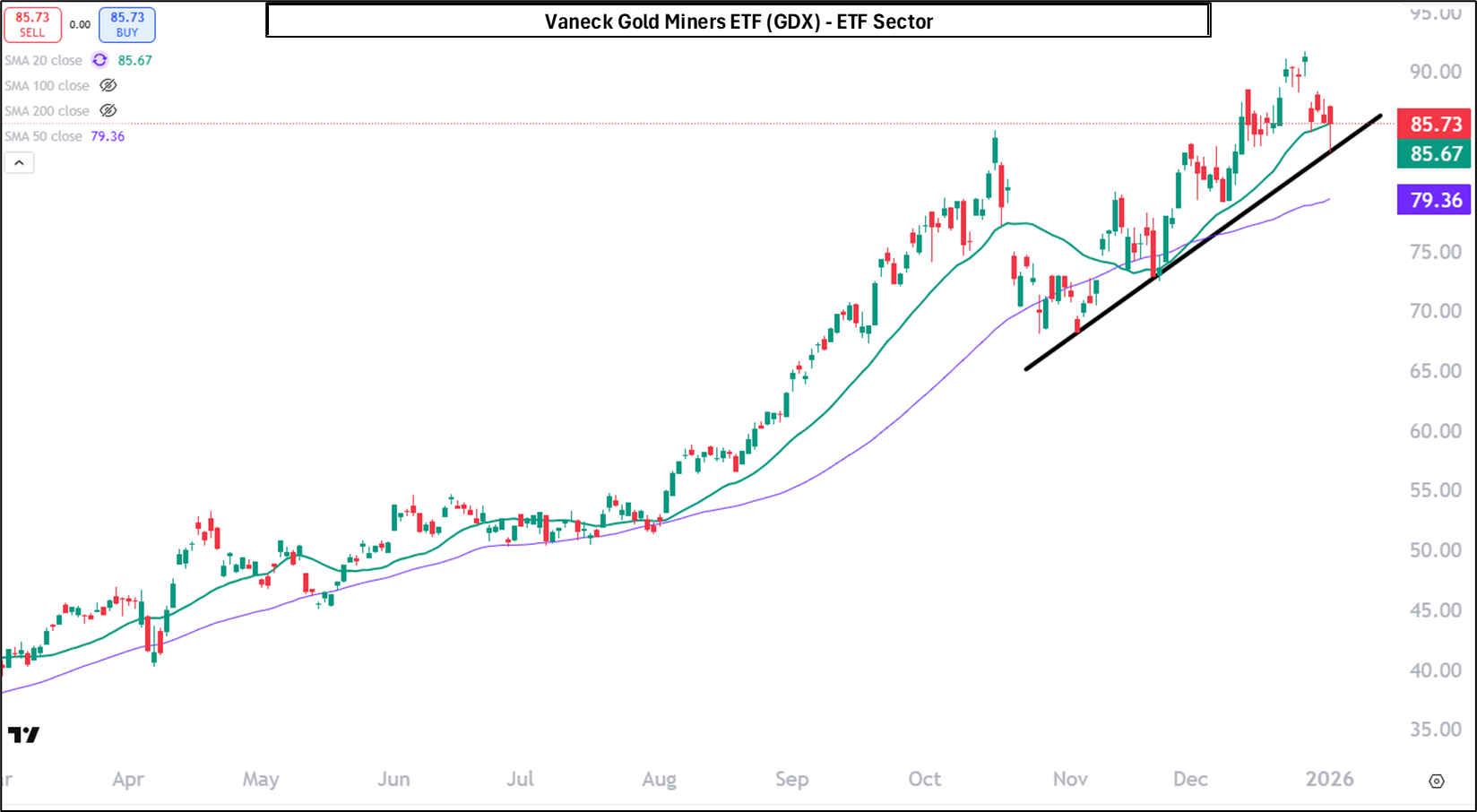Viewport: 1477px width, 812px height.
Task: Click the purple 79.36 SMA price label
Action: click(x=1434, y=200)
